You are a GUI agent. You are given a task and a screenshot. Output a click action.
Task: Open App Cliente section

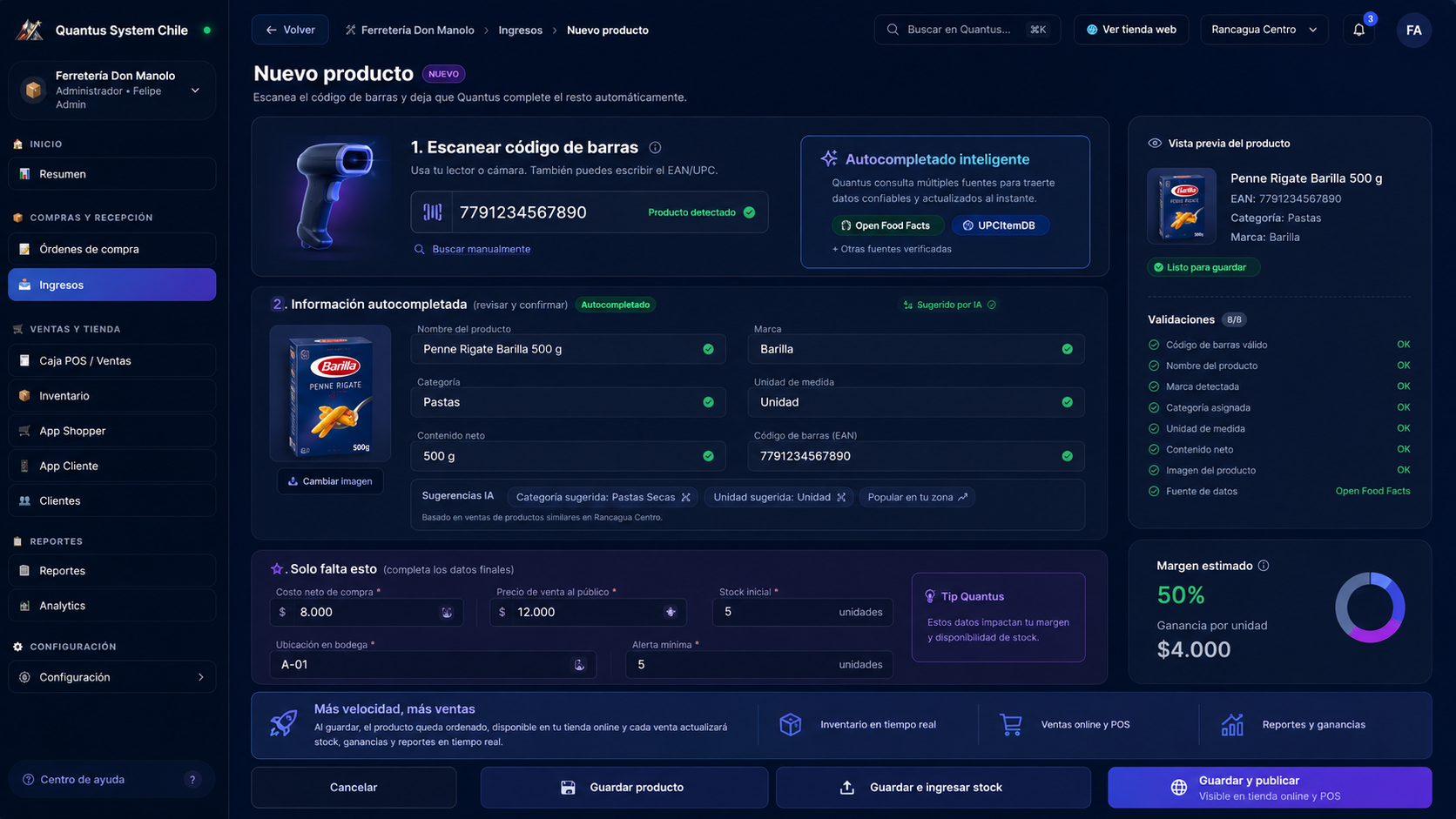[112, 466]
